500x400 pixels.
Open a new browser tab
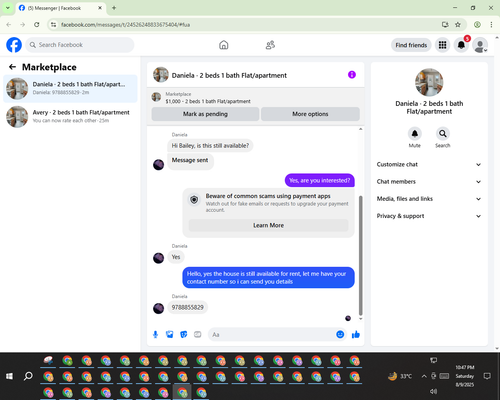click(114, 8)
